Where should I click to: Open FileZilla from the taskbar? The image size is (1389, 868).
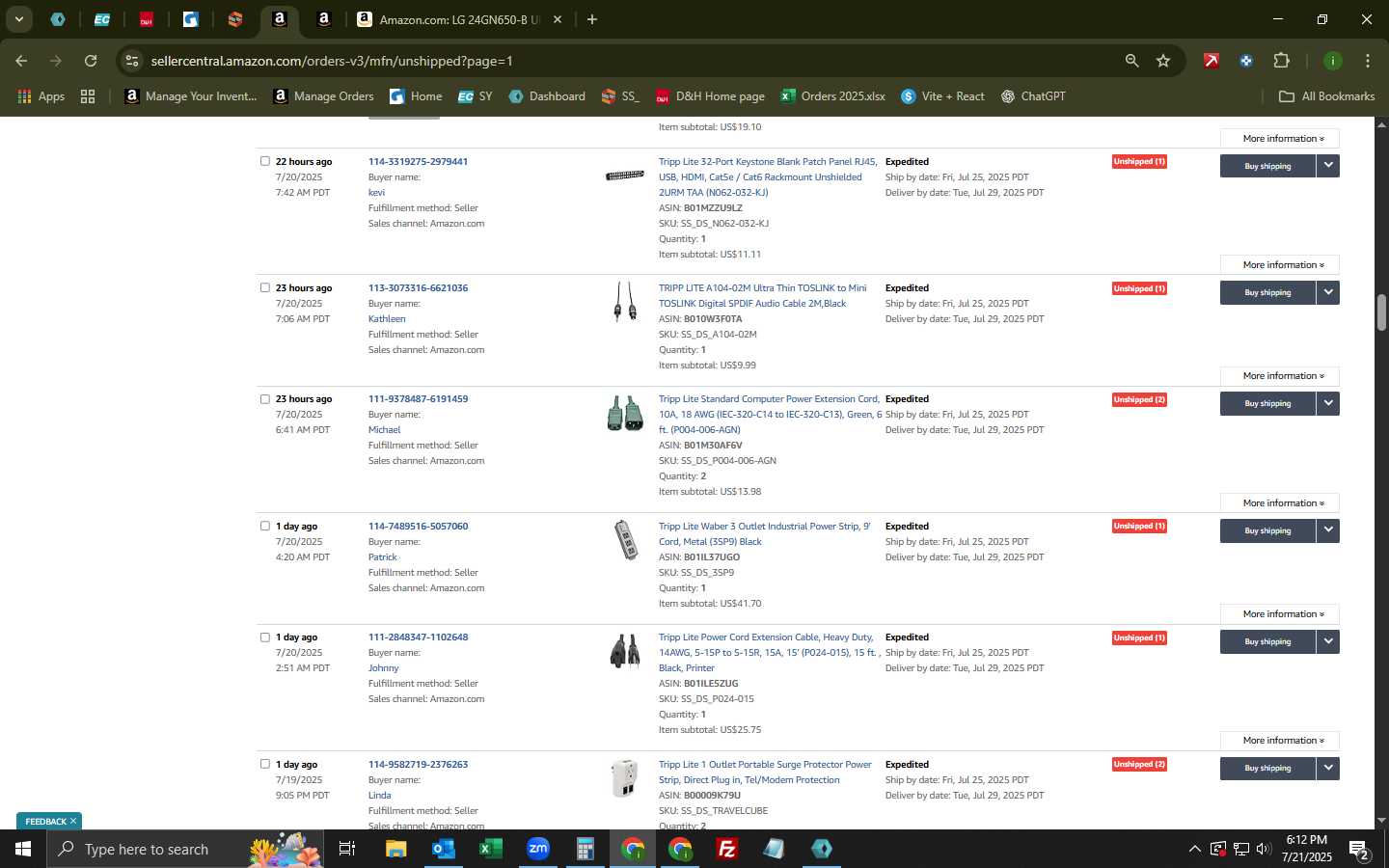[727, 849]
